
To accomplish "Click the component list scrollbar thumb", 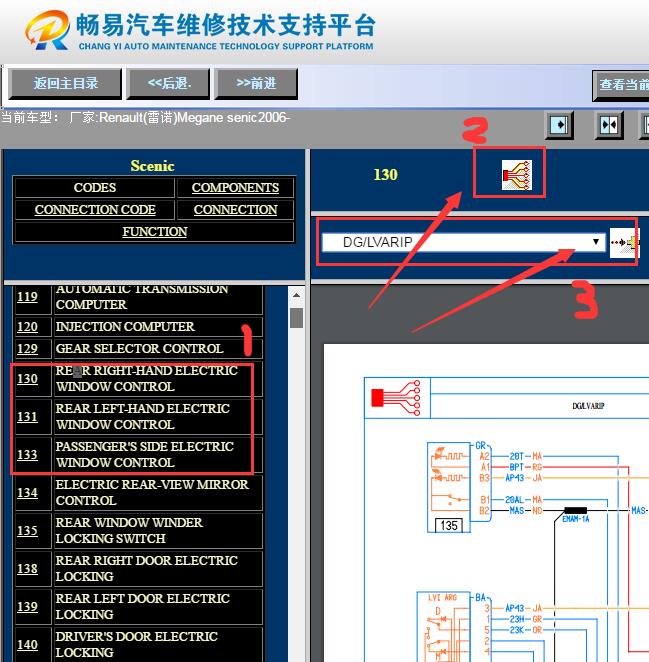I will click(x=296, y=318).
